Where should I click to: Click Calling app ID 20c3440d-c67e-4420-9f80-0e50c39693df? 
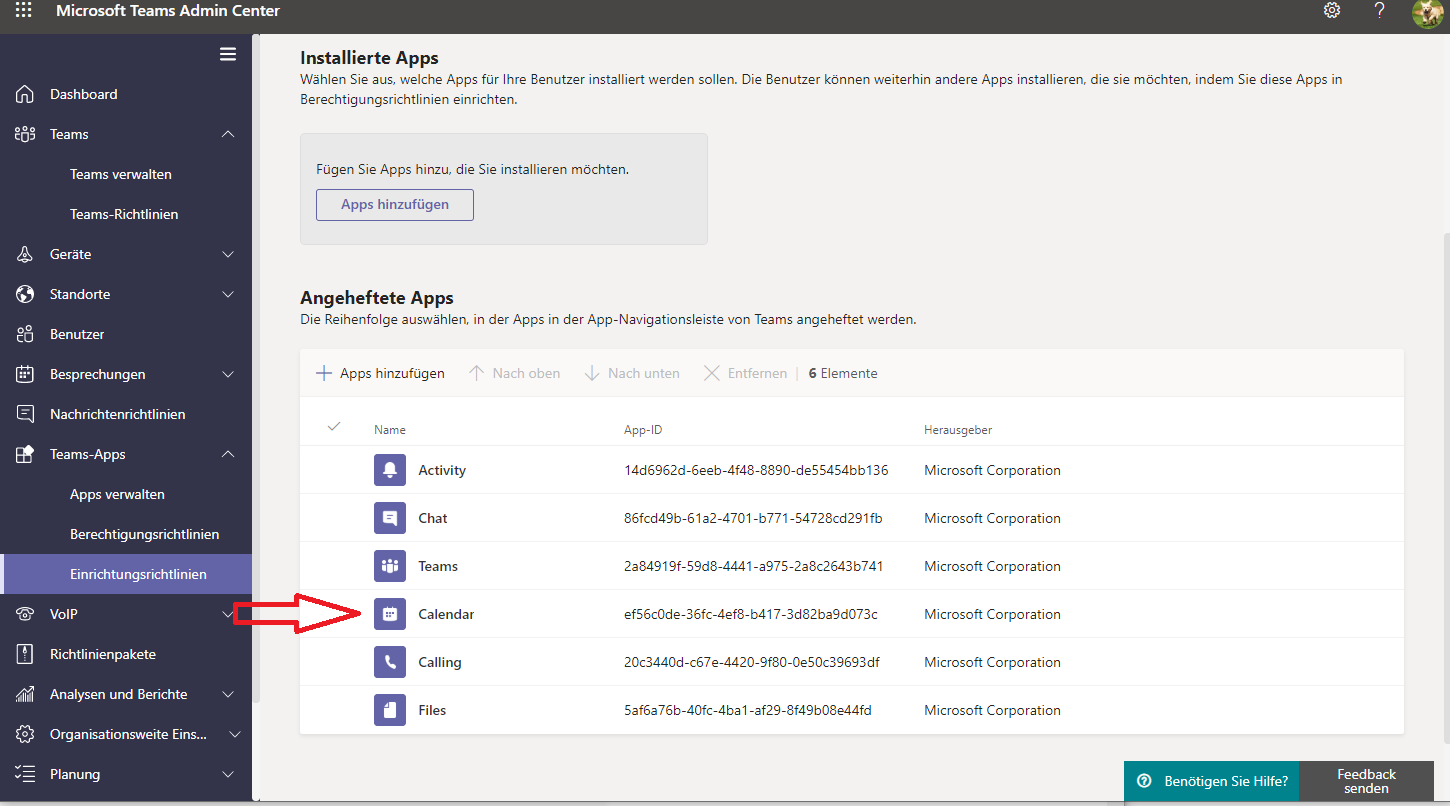click(x=752, y=662)
